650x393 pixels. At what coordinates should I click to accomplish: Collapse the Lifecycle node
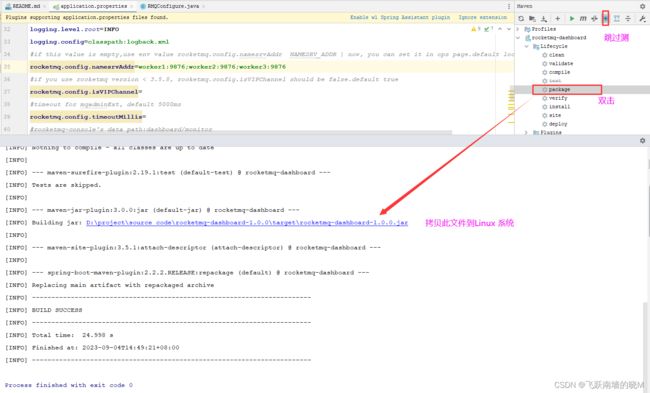pos(526,46)
